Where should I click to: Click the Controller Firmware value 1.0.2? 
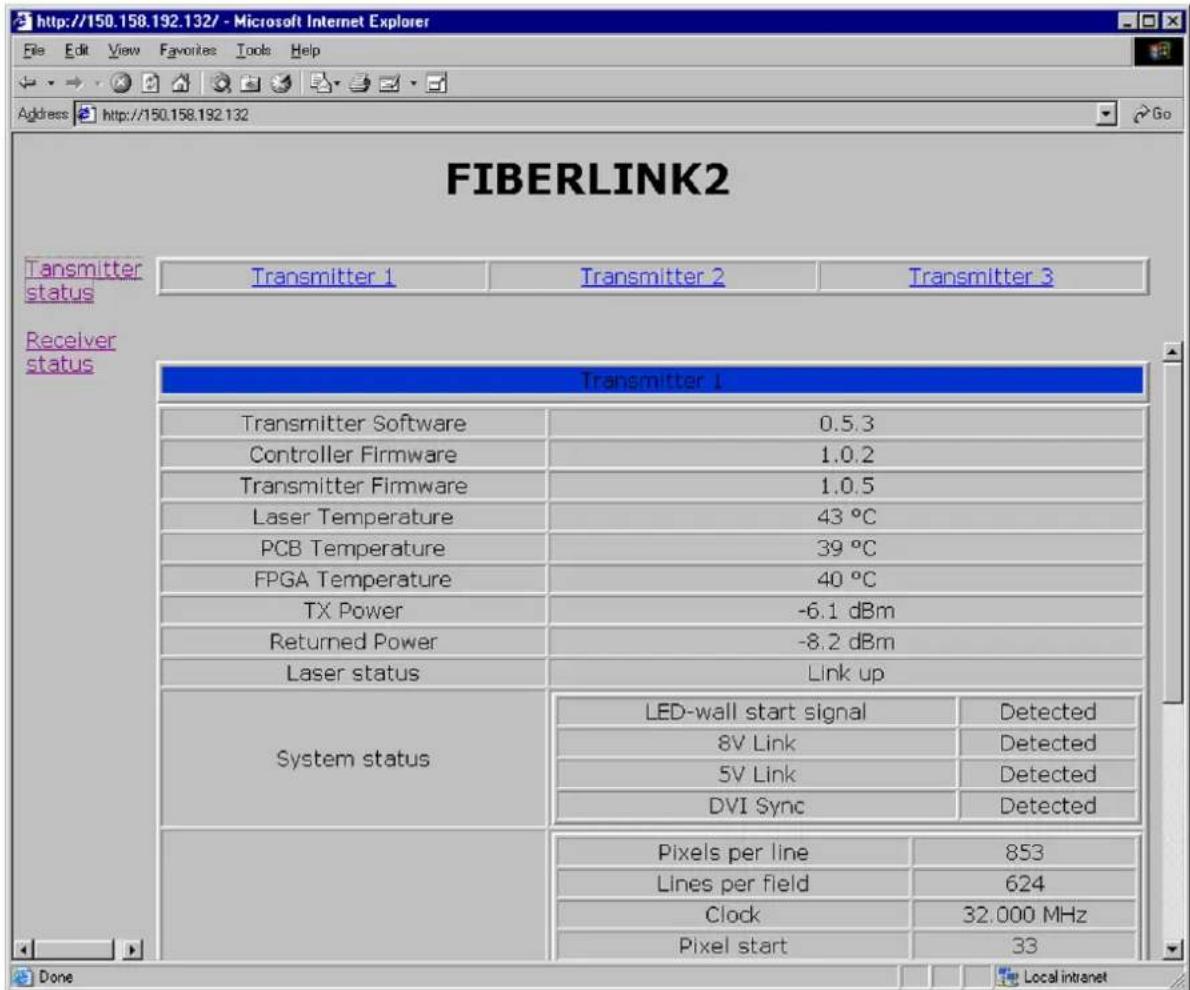point(846,455)
